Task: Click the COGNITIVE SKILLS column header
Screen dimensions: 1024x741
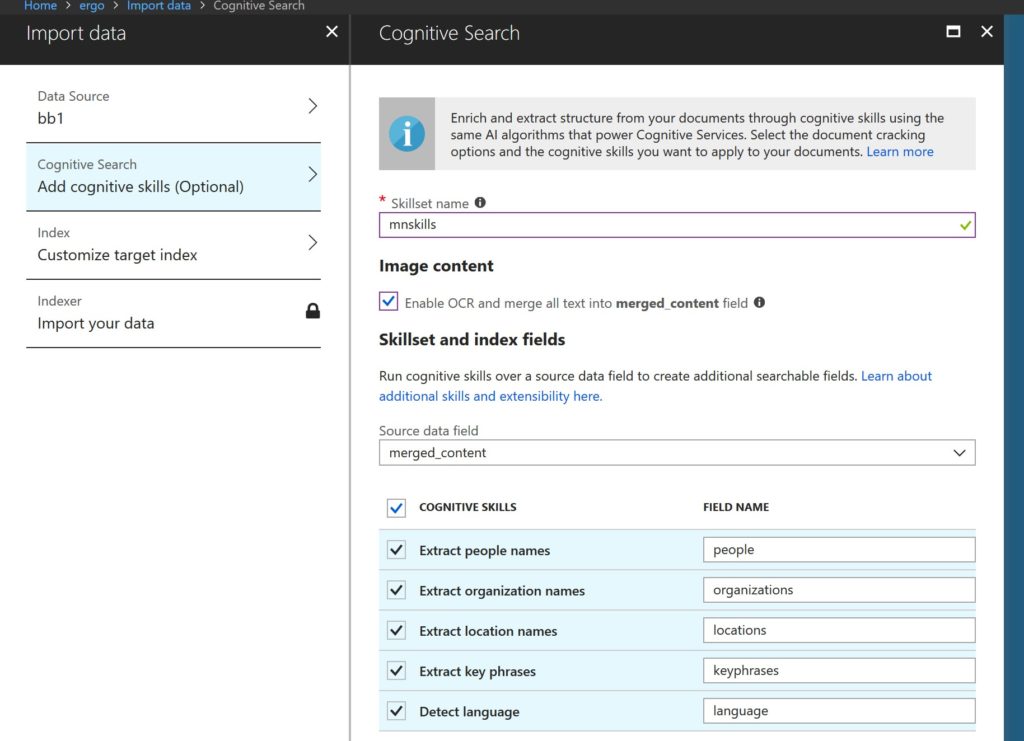Action: coord(468,507)
